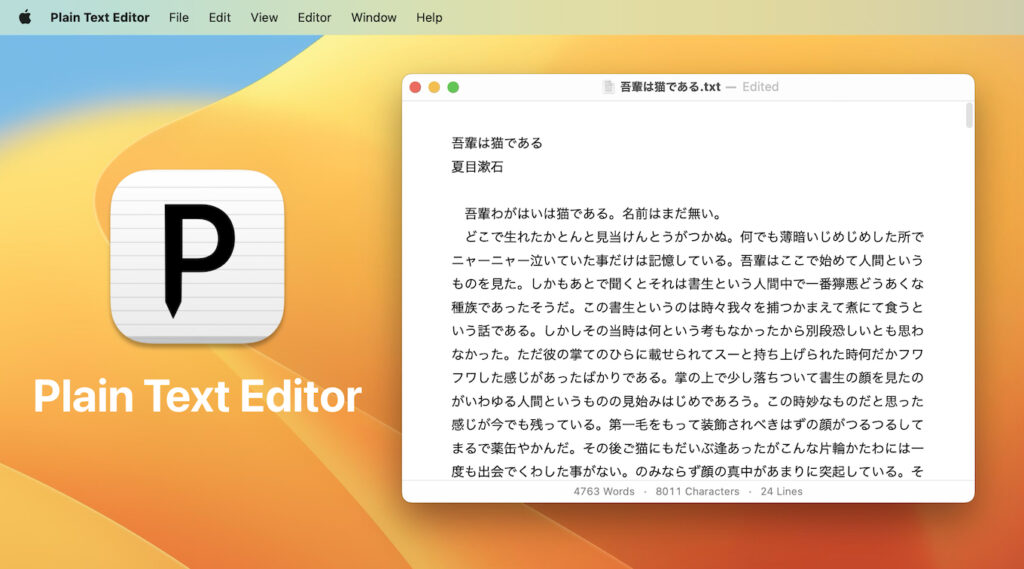Screen dimensions: 1024x569
Task: Click in the line starting いう話である
Action: [688, 331]
